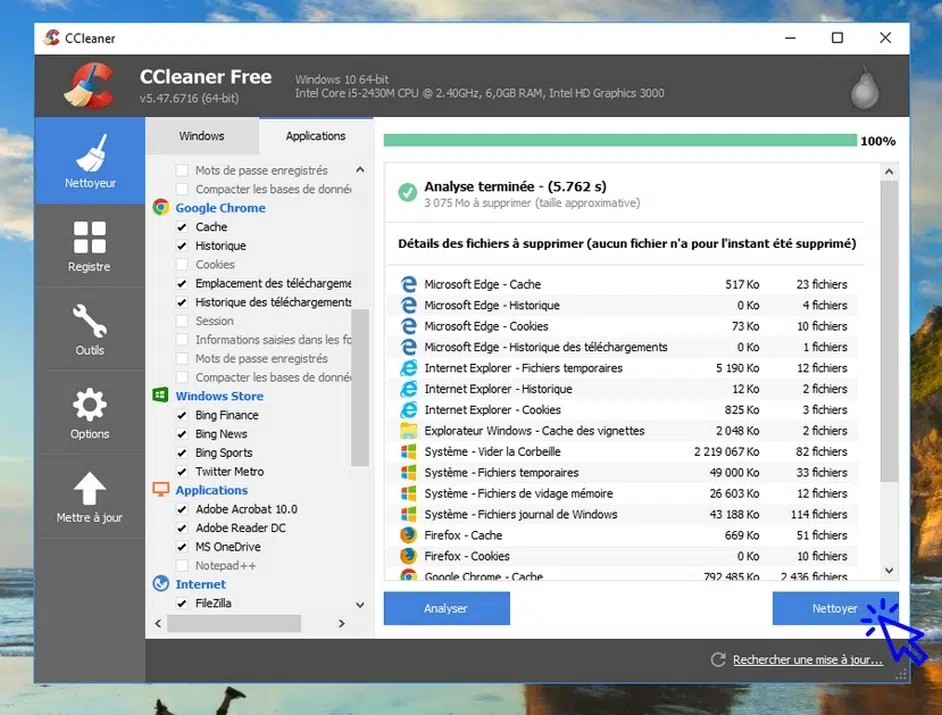This screenshot has height=715, width=942.
Task: Click the Firefox - Cookies icon
Action: pos(409,556)
